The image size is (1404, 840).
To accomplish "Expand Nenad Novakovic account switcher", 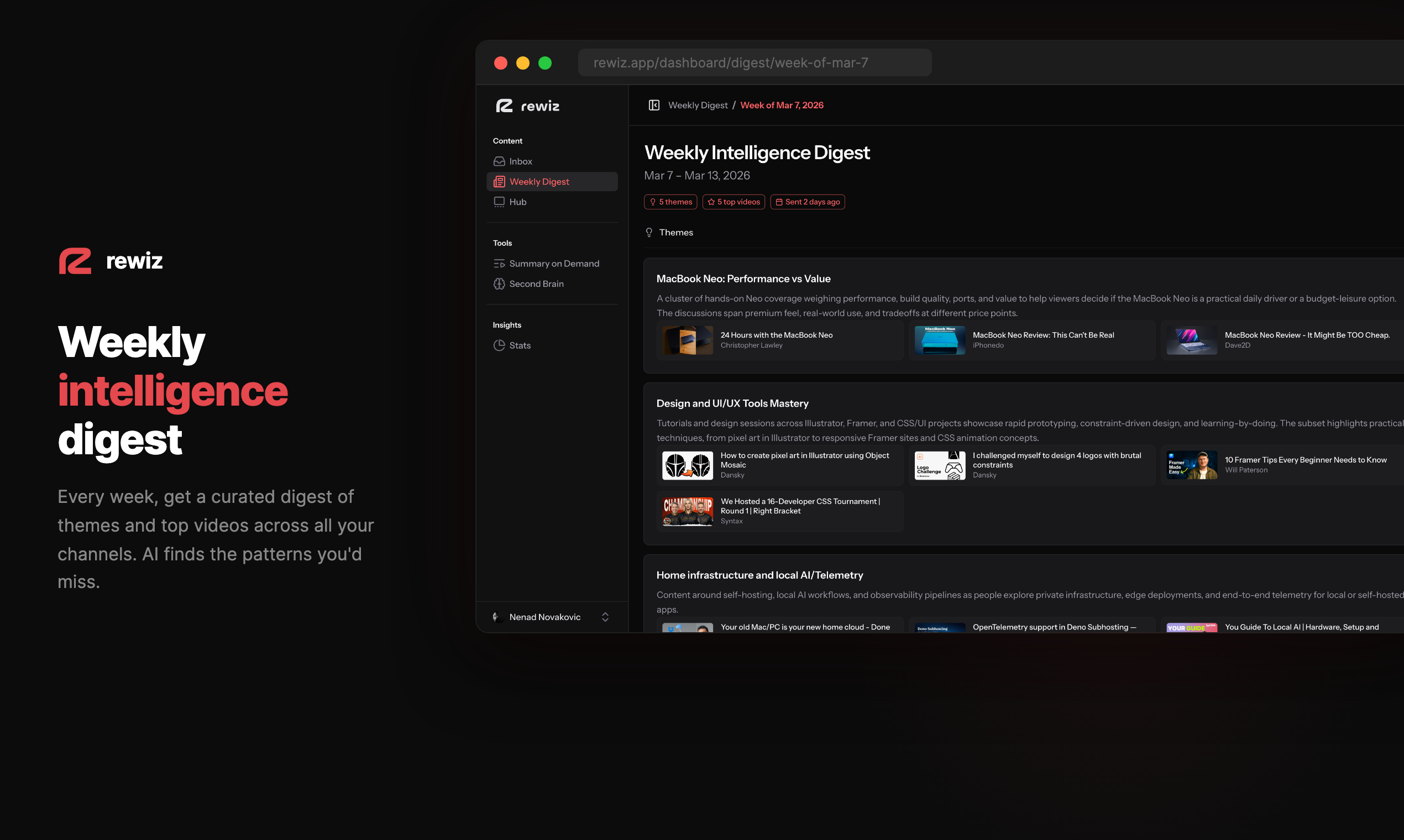I will [605, 617].
